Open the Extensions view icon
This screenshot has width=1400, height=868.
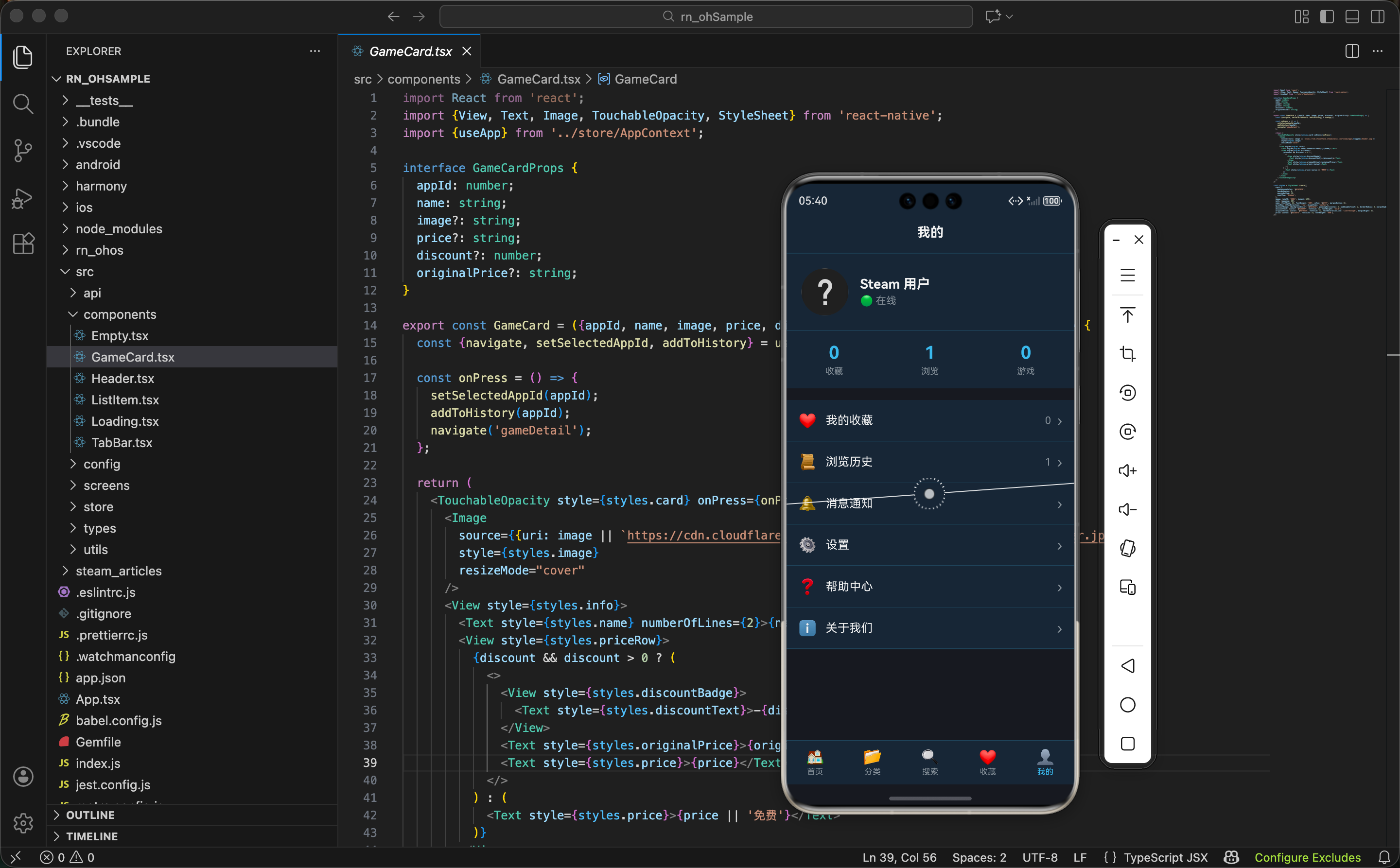23,244
